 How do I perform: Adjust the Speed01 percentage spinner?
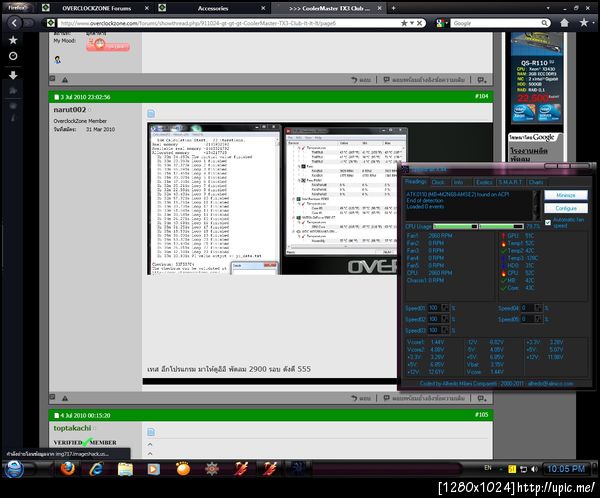pos(444,308)
